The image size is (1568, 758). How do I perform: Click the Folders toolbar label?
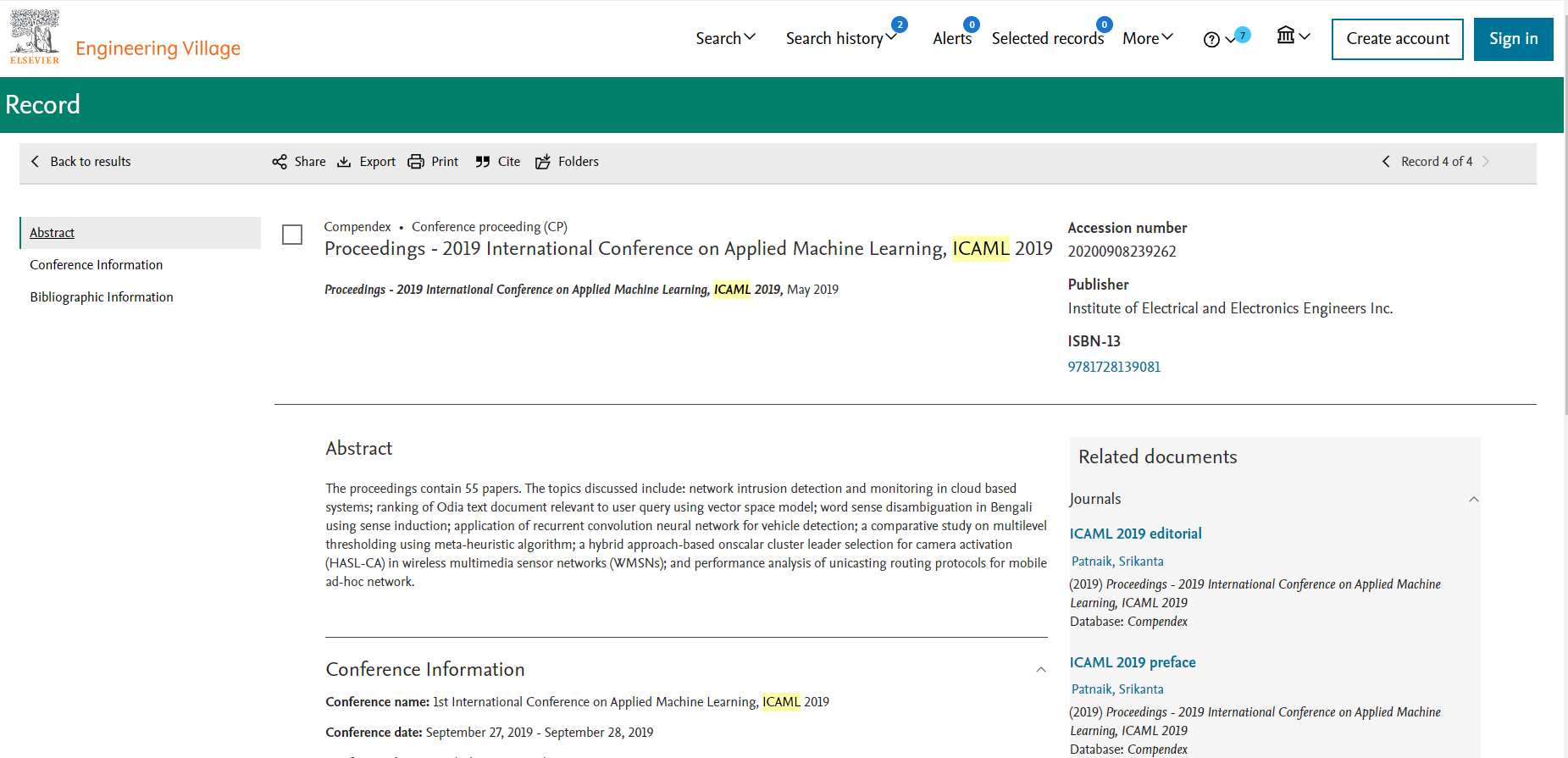coord(579,162)
